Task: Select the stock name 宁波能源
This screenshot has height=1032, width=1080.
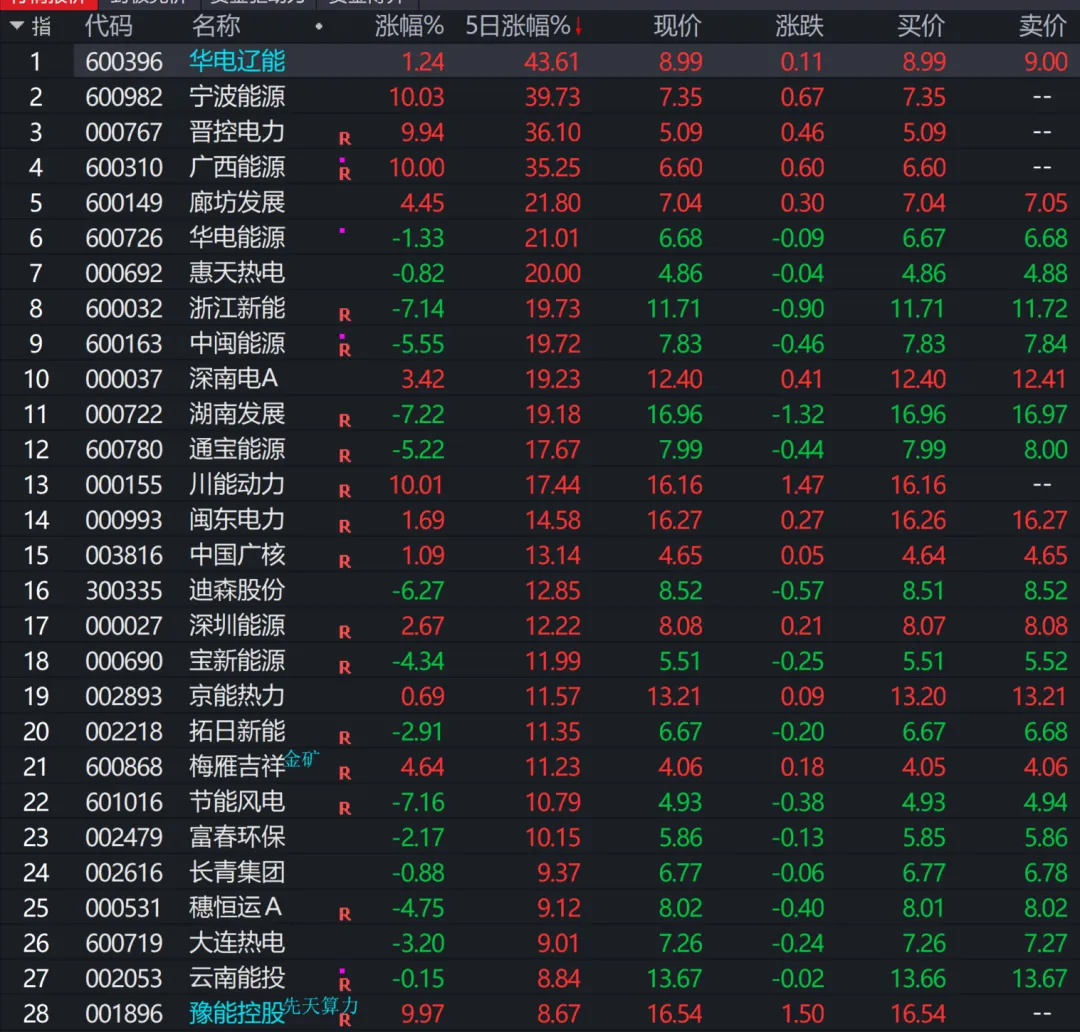Action: 237,96
